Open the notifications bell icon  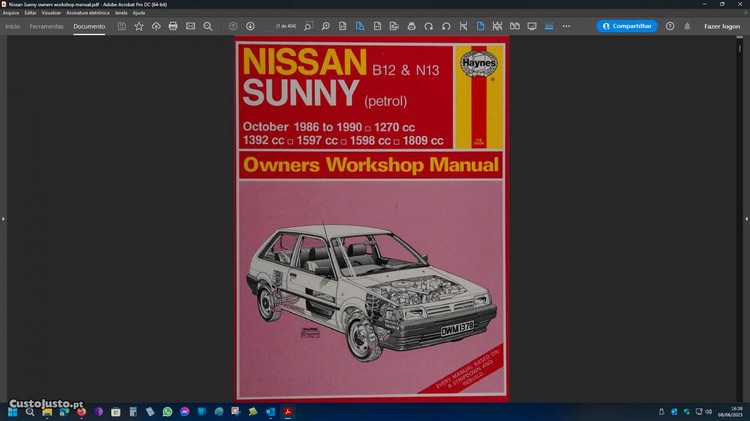(687, 26)
